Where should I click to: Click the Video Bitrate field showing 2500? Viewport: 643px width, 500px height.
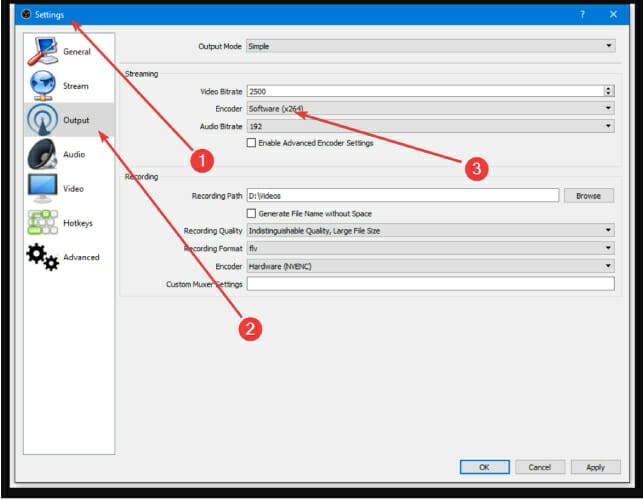click(425, 91)
